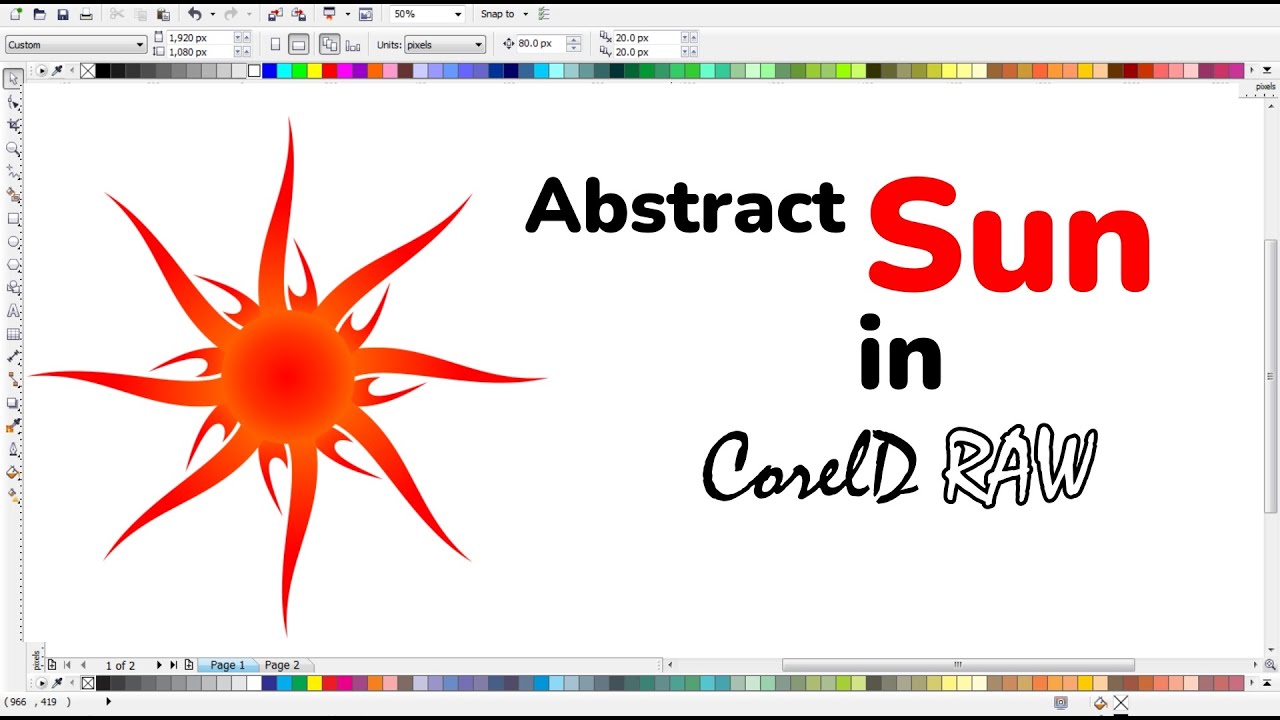
Task: Select the Smart Fill tool
Action: coord(13,194)
